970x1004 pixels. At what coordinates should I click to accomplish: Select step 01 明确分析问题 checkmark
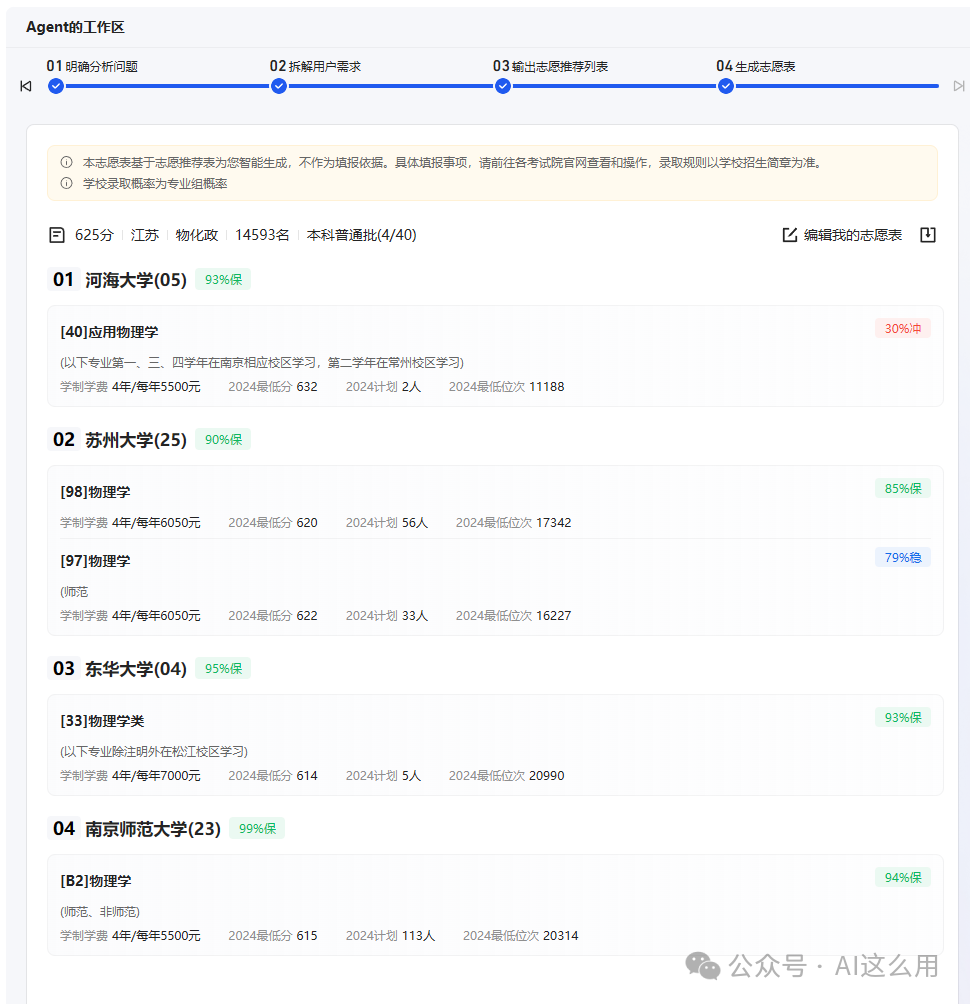56,86
